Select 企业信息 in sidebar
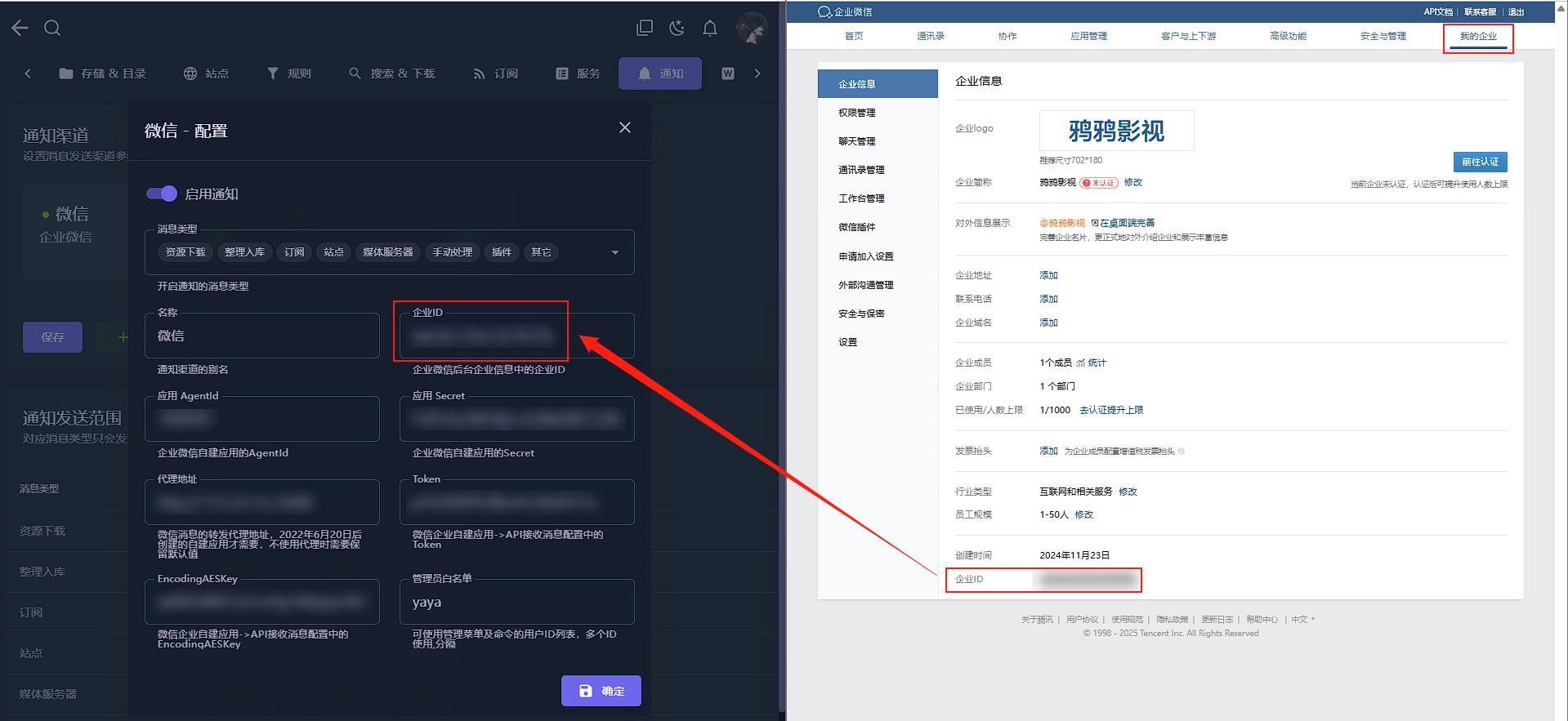This screenshot has height=721, width=1568. point(878,84)
